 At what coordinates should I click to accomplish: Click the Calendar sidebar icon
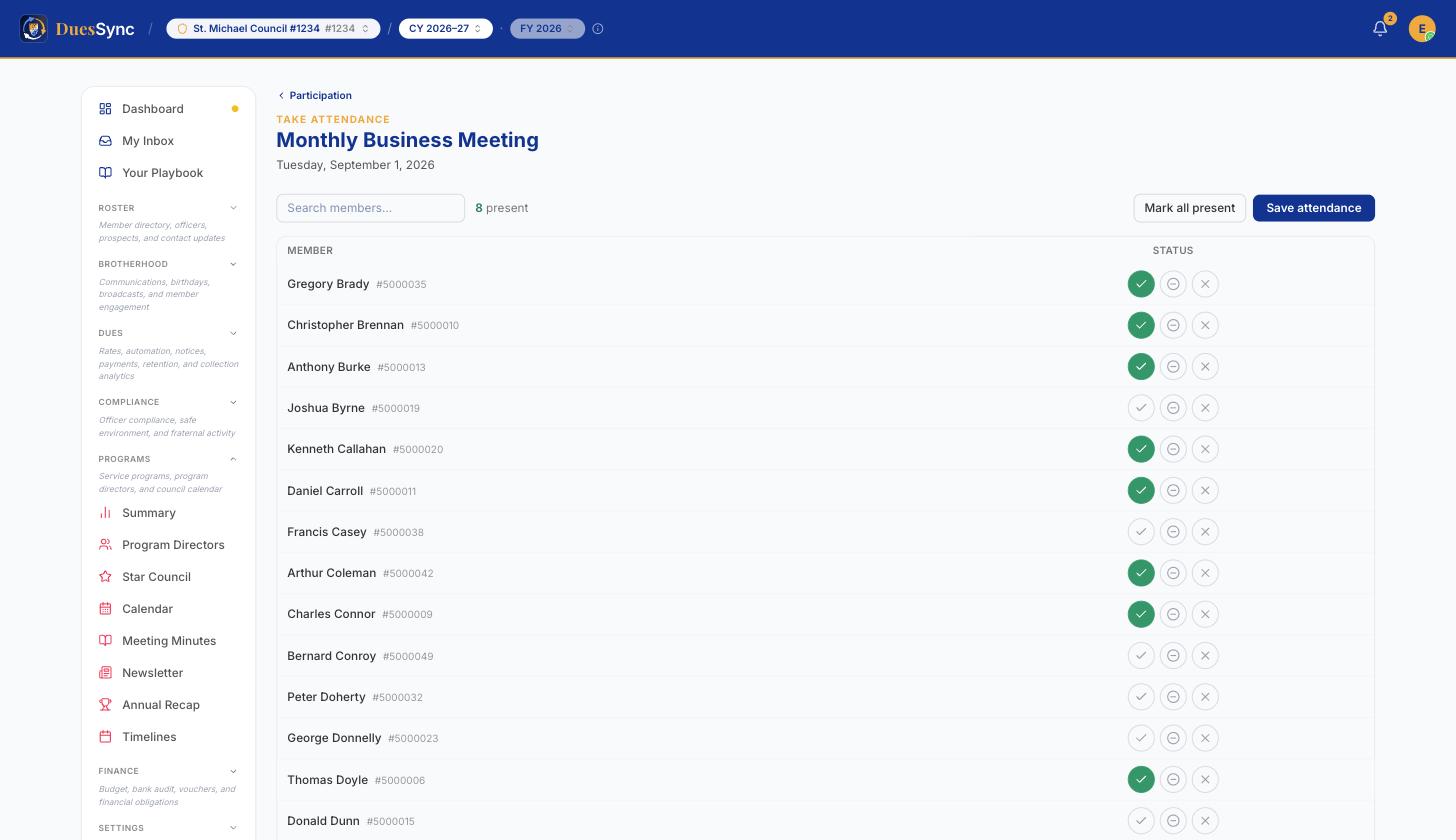tap(105, 609)
